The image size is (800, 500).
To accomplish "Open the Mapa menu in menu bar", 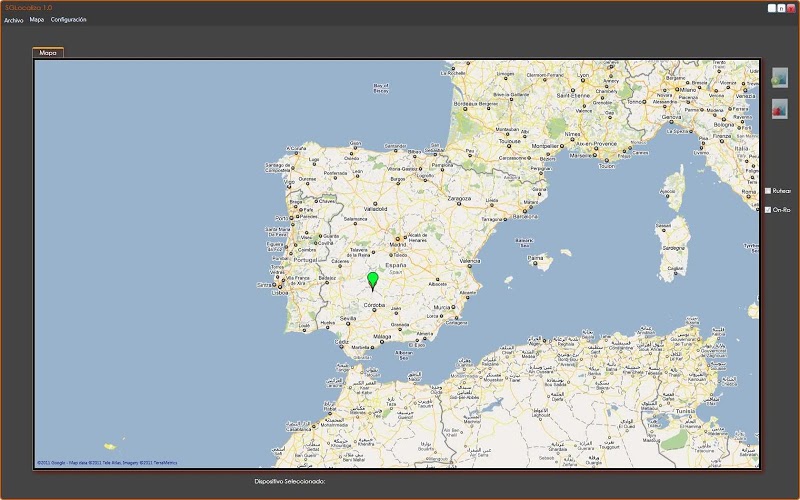I will [37, 19].
